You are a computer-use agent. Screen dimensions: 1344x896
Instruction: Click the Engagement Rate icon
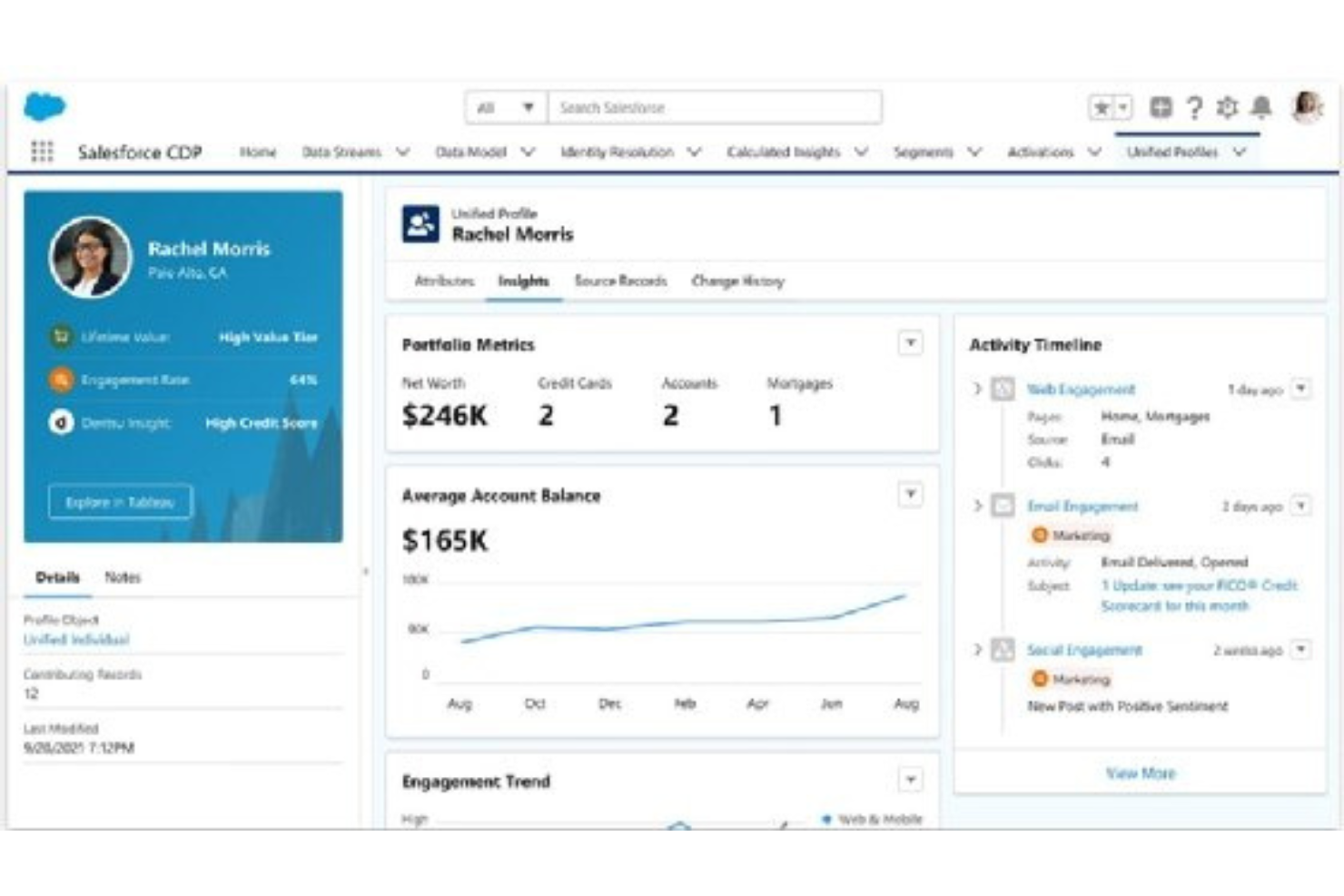pos(61,379)
